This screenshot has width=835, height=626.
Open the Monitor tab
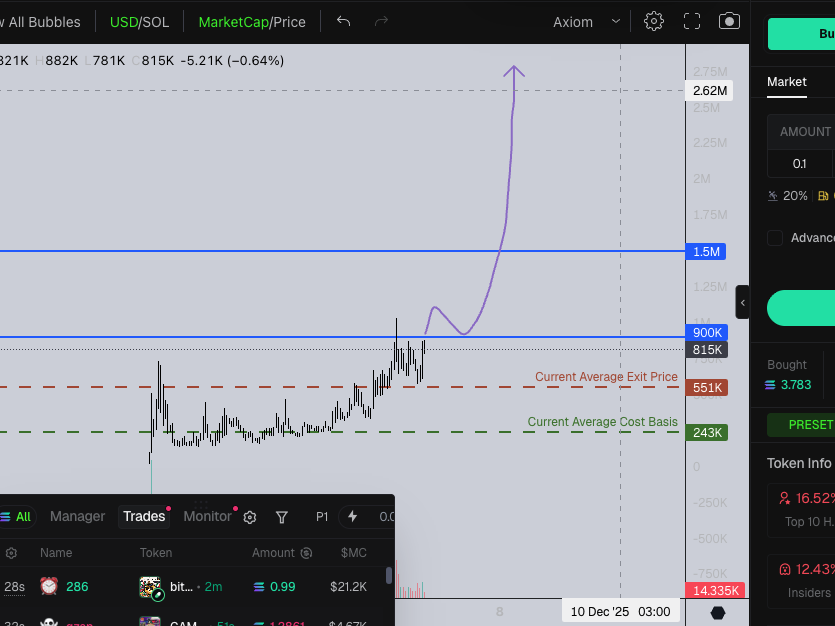tap(206, 517)
